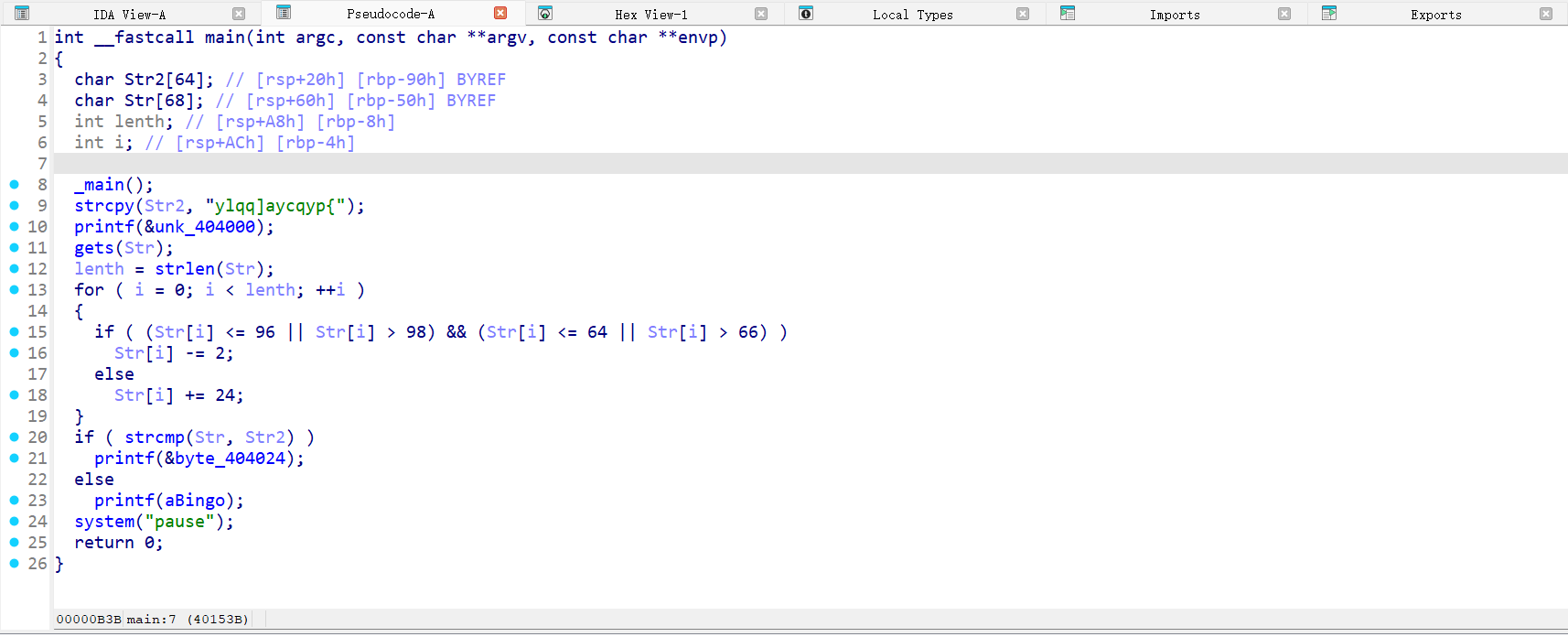
Task: Close the Pseudocode-A tab
Action: [x=500, y=14]
